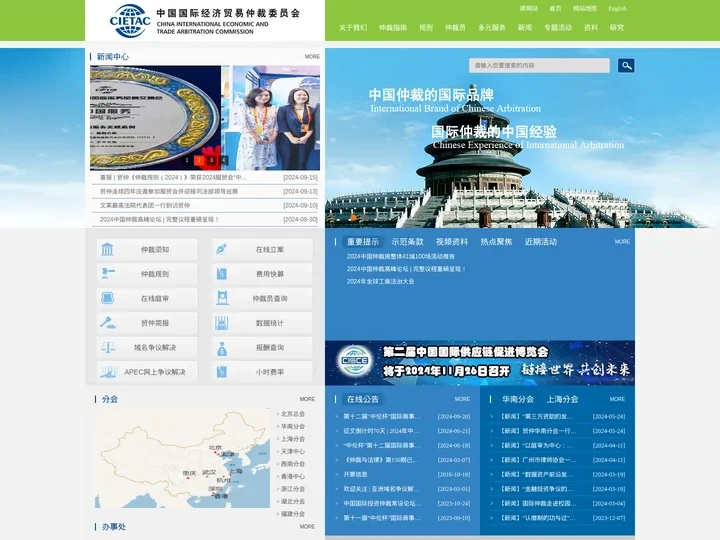
Task: Open the 《仲裁与法律》第150期 announcement
Action: point(381,460)
